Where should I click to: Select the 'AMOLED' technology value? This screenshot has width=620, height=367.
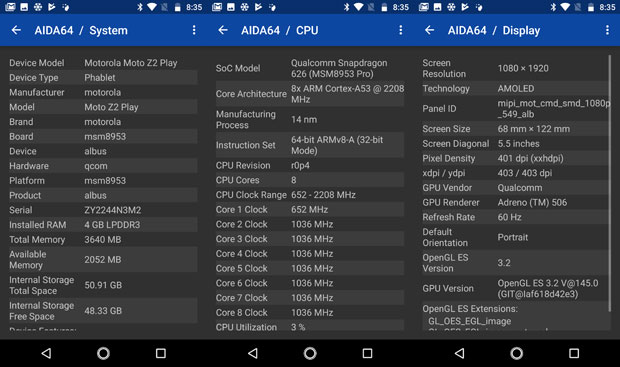coord(516,89)
